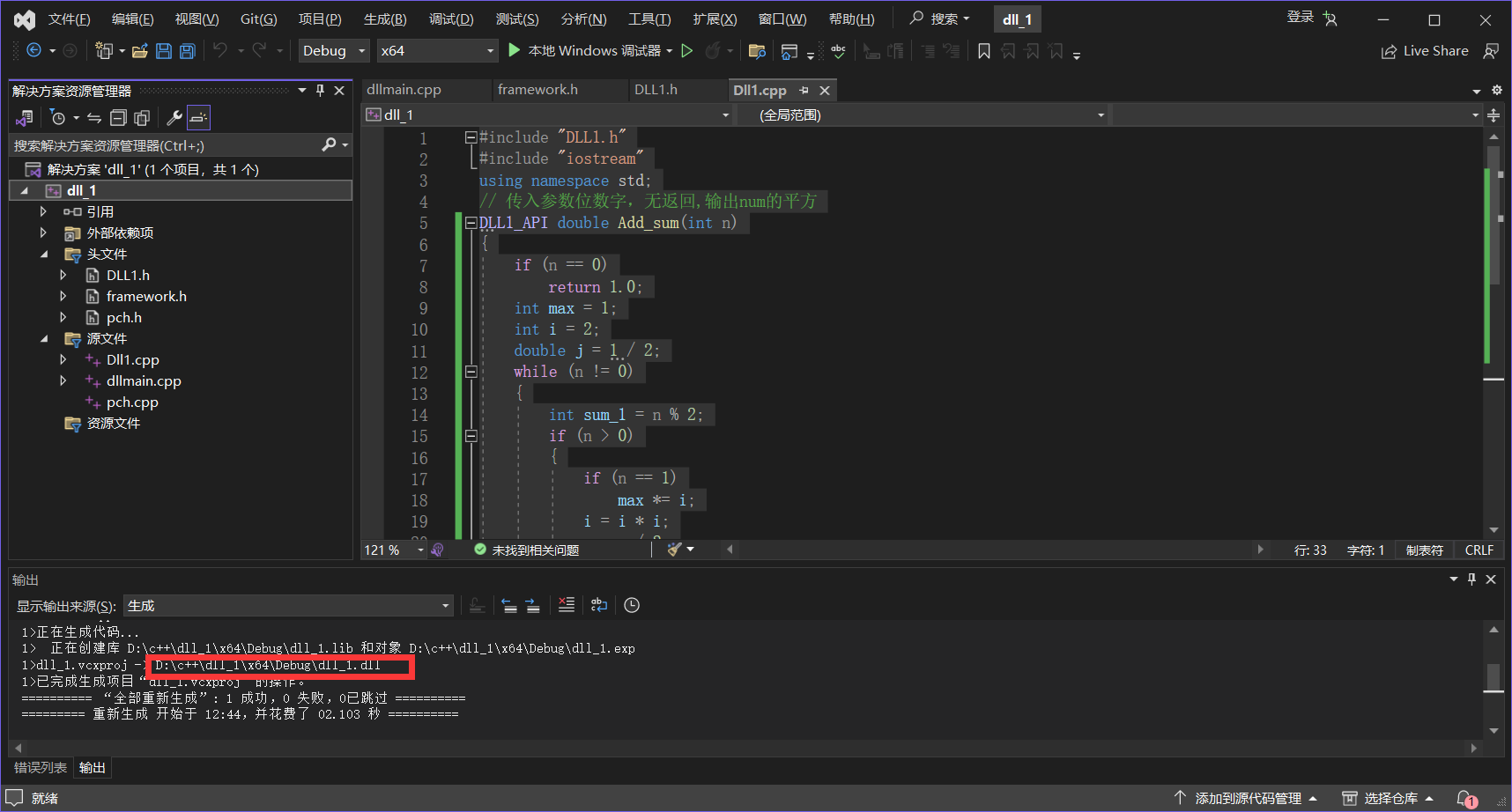Viewport: 1512px width, 812px height.
Task: Click the Save All toolbar icon
Action: 187,51
